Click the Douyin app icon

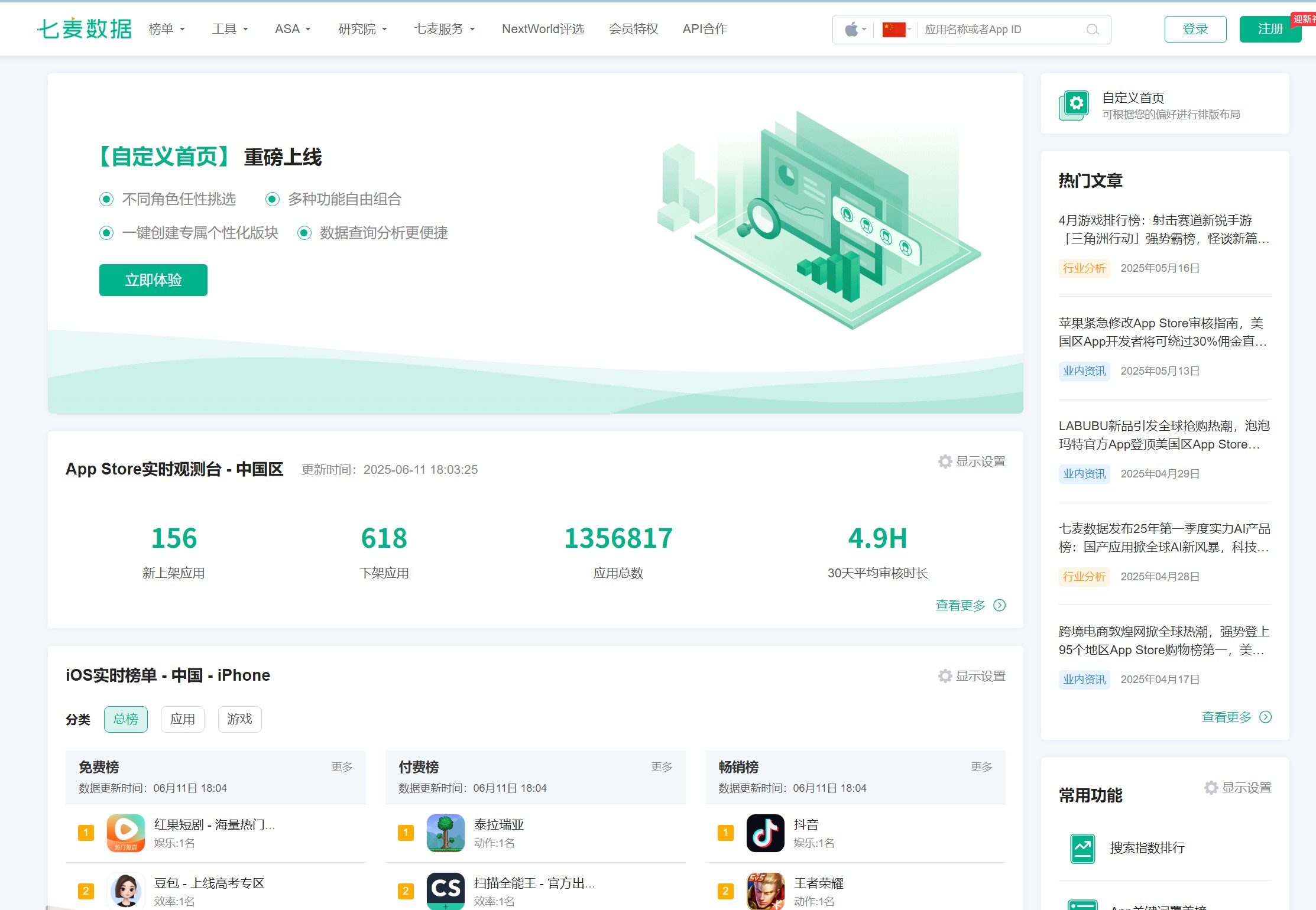pyautogui.click(x=765, y=833)
